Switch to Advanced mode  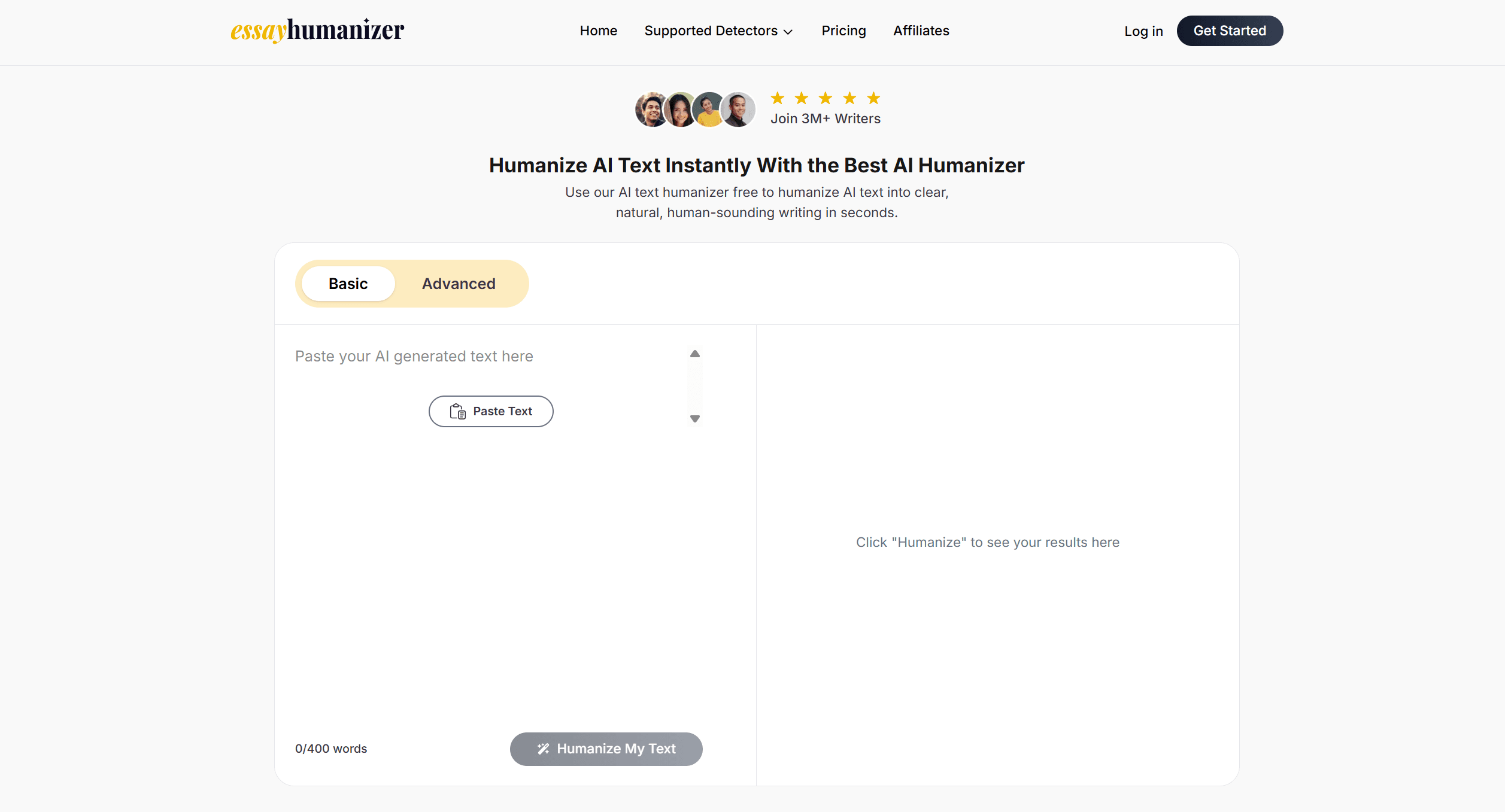[459, 284]
